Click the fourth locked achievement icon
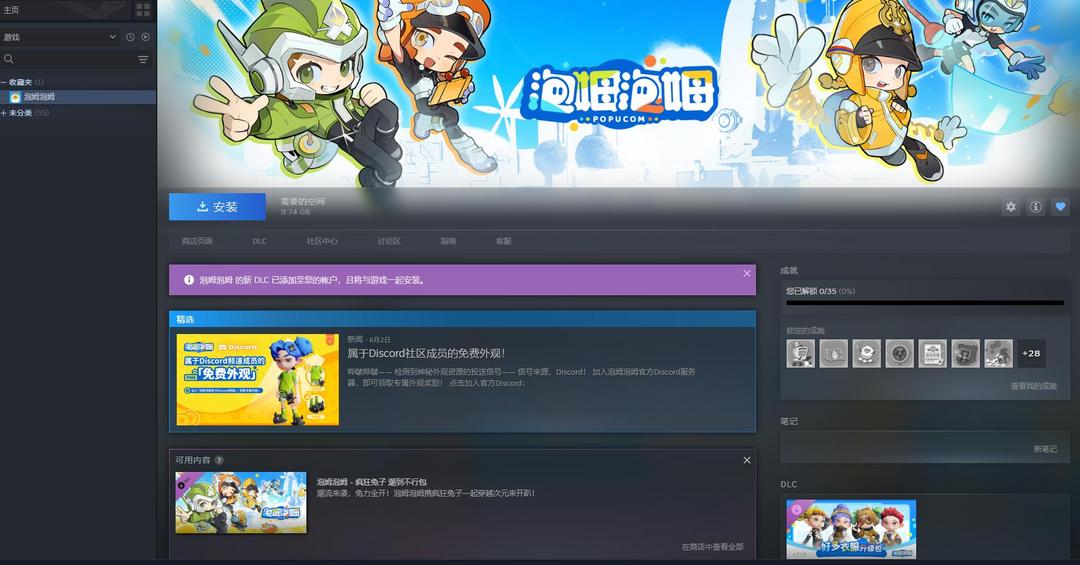The image size is (1080, 565). pyautogui.click(x=900, y=353)
